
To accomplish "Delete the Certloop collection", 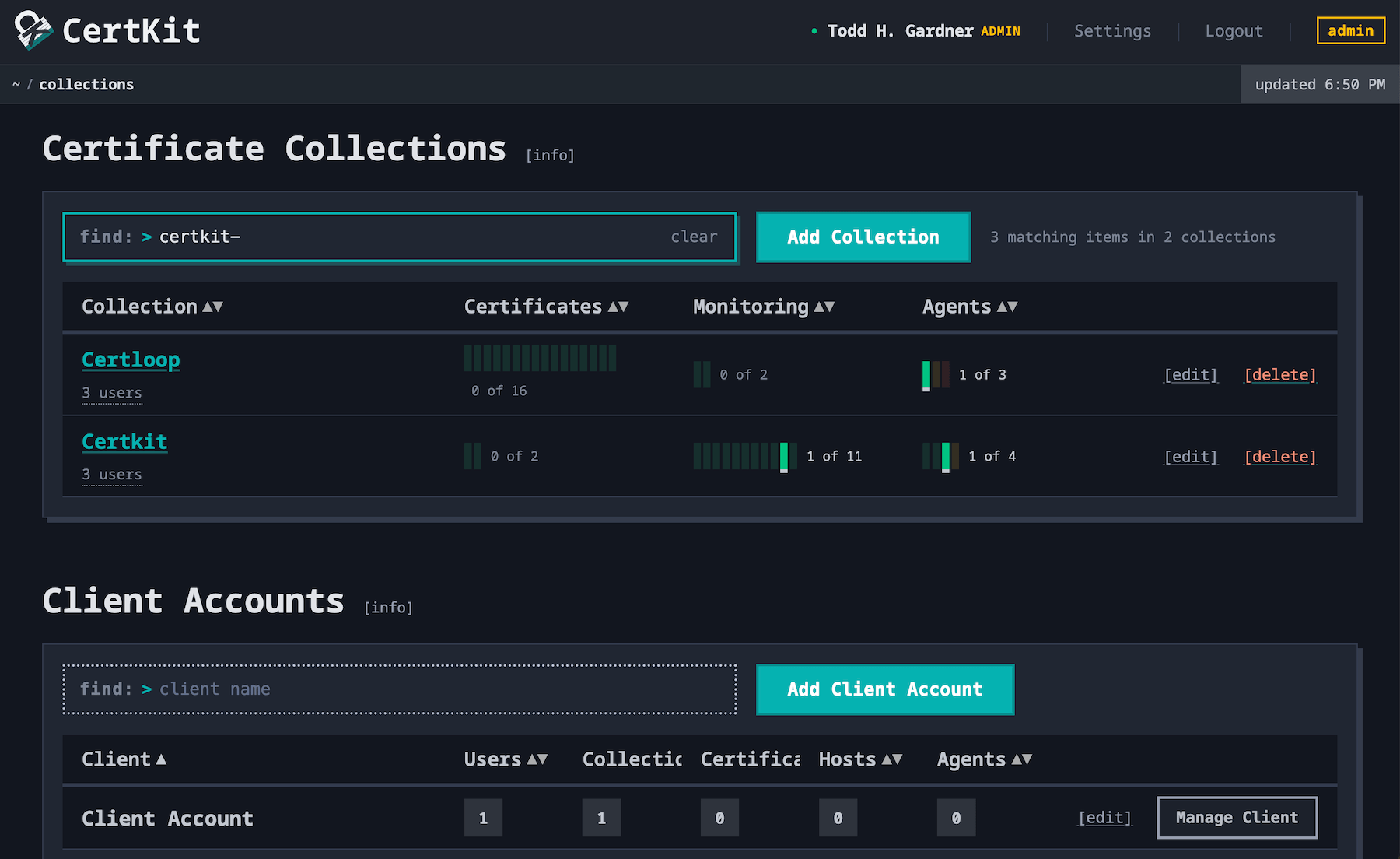I will pos(1280,375).
